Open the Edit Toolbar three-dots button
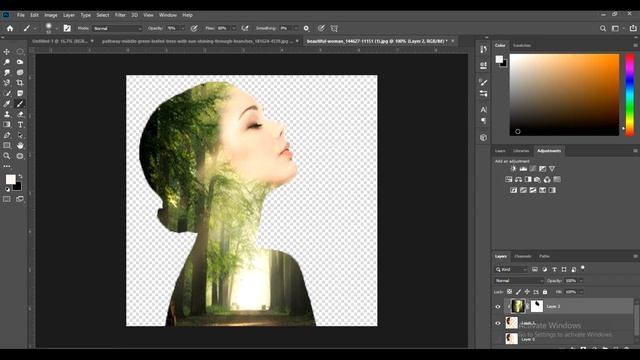 (x=7, y=167)
